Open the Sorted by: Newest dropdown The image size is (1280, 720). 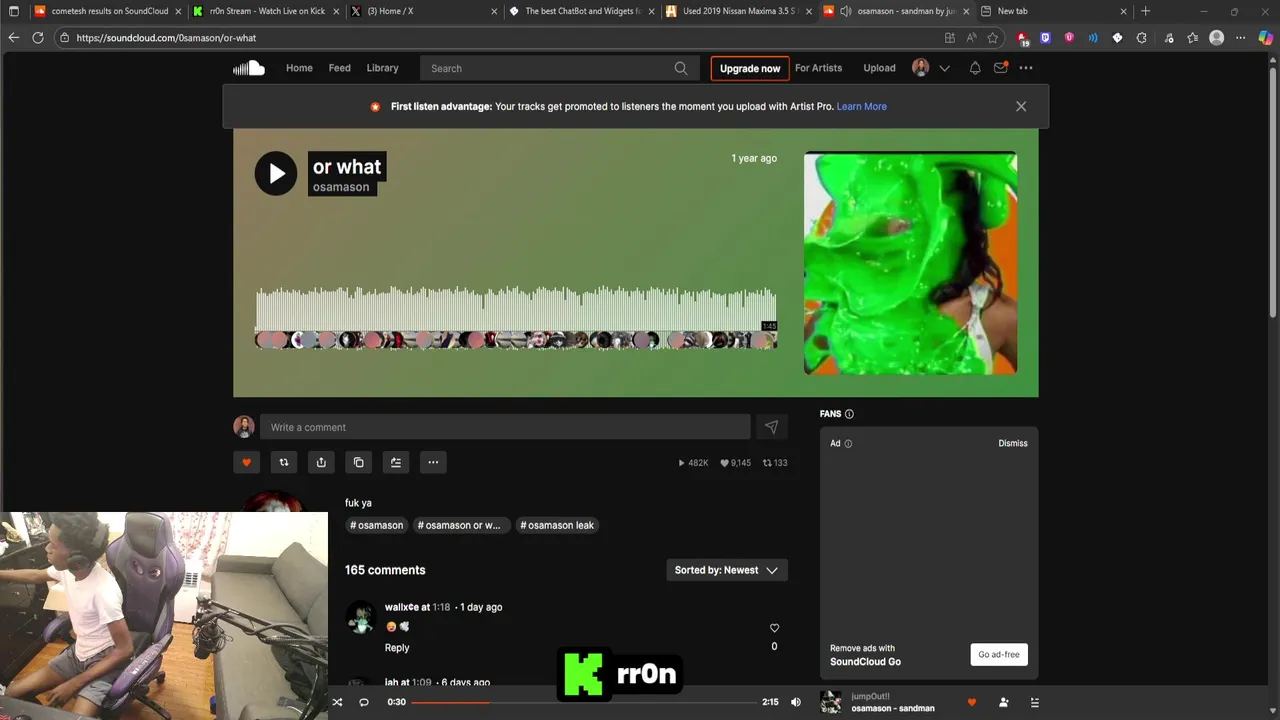(727, 570)
